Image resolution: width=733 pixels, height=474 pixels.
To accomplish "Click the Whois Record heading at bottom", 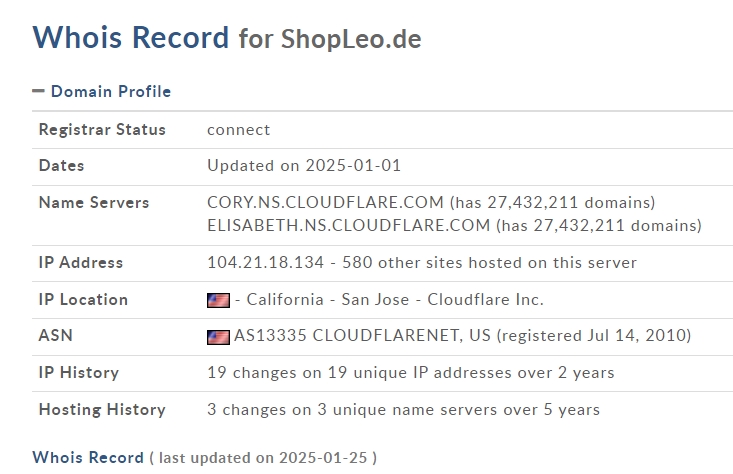I will tap(88, 457).
